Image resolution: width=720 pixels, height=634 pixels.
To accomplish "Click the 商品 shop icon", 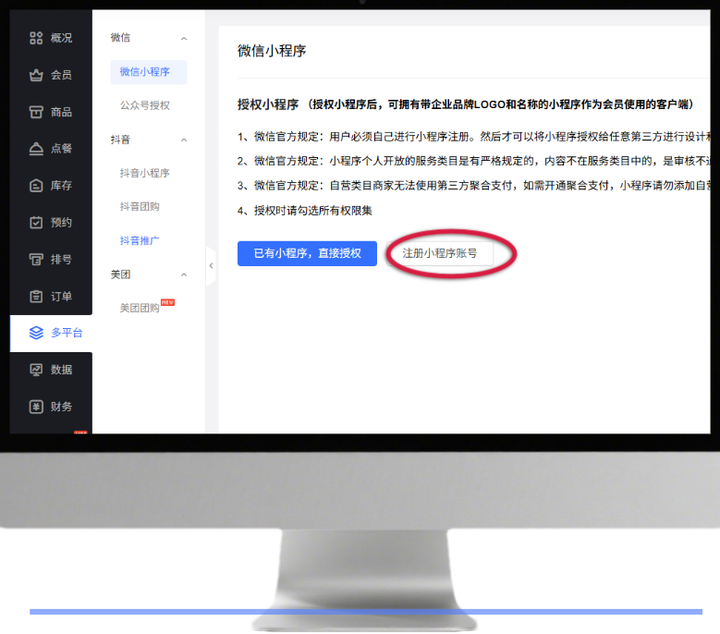I will tap(36, 112).
